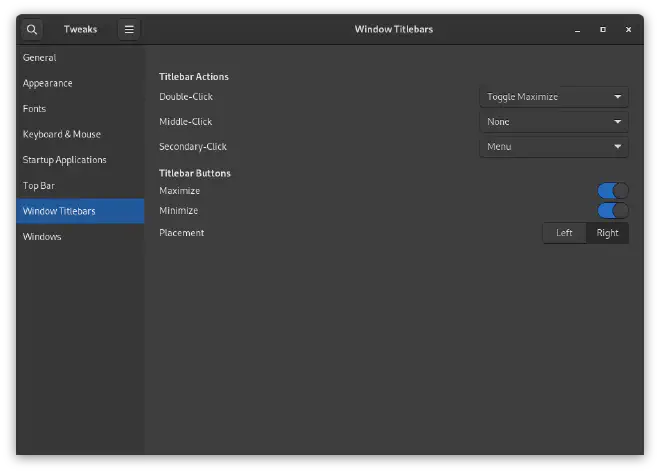The image size is (660, 473).
Task: Set button placement to Left
Action: (564, 233)
